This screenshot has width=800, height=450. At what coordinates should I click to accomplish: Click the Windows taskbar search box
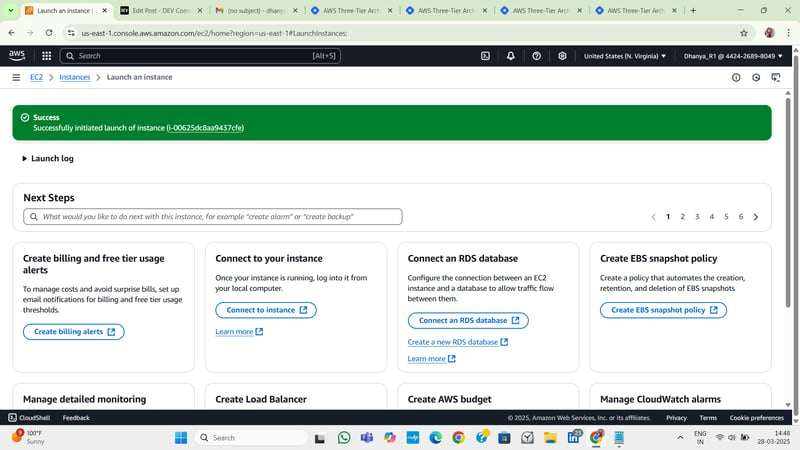point(251,438)
